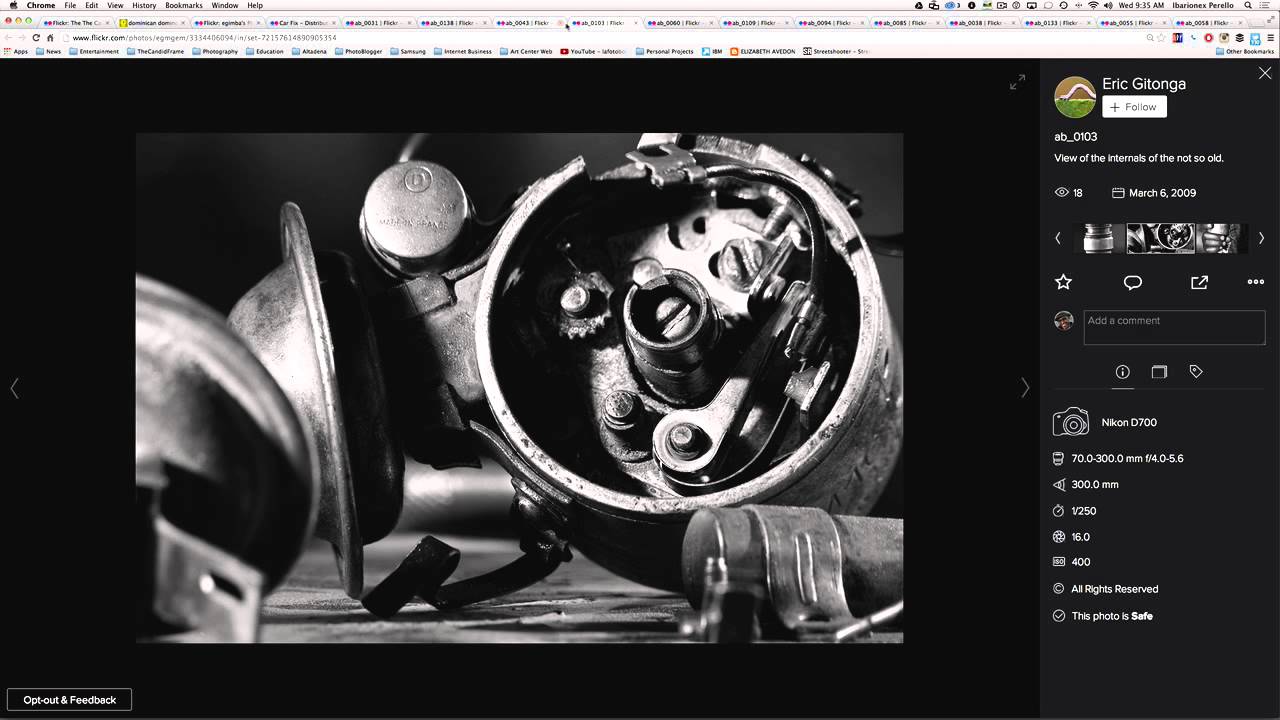The image size is (1280, 720).
Task: Click the Wi-Fi status icon
Action: click(x=1093, y=5)
